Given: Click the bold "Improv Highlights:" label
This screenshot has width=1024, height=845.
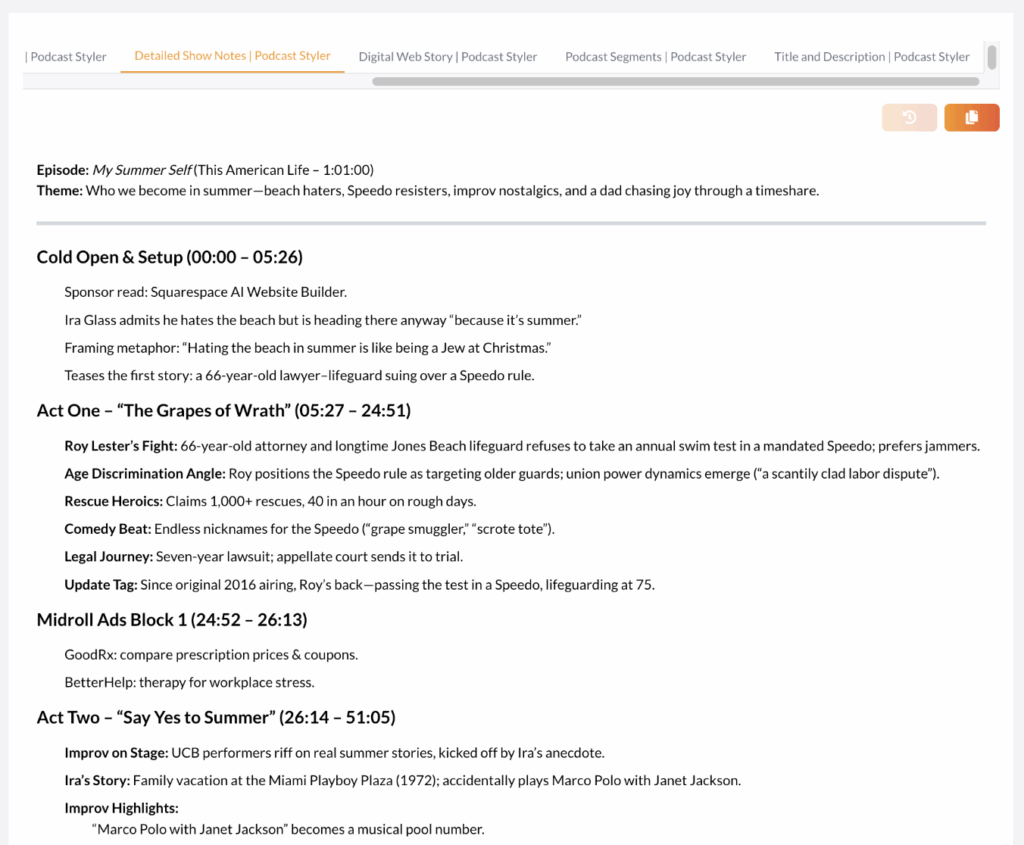Looking at the screenshot, I should coord(121,808).
